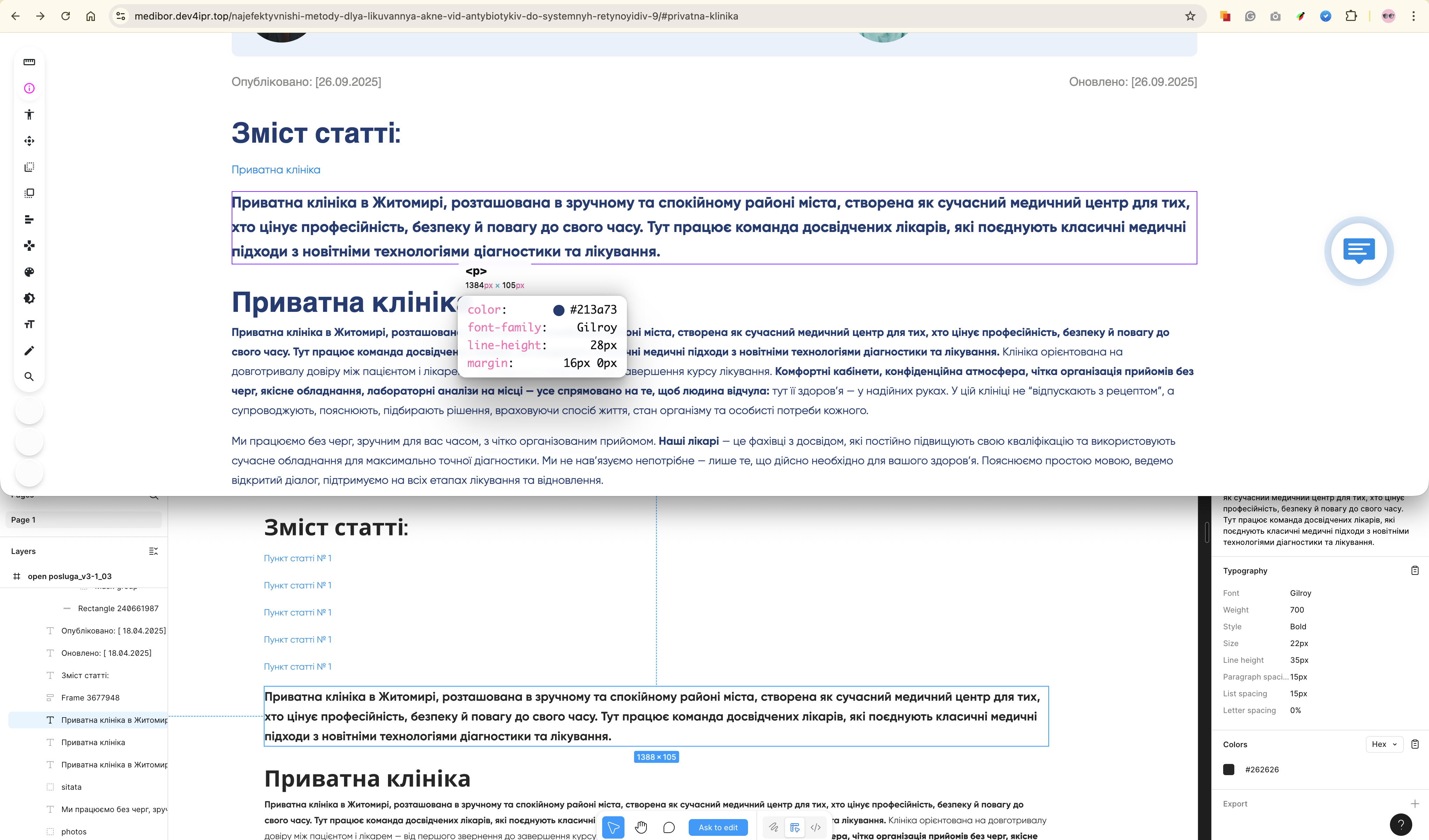Screen dimensions: 1429x840
Task: Click the magenta info inspector icon
Action: 29,88
